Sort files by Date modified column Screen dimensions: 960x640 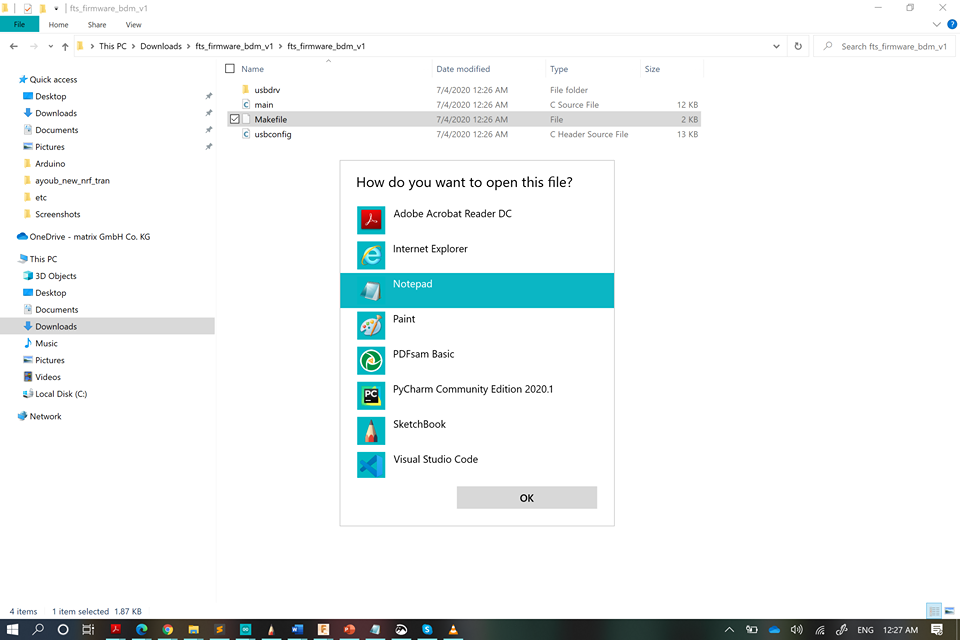pos(463,69)
